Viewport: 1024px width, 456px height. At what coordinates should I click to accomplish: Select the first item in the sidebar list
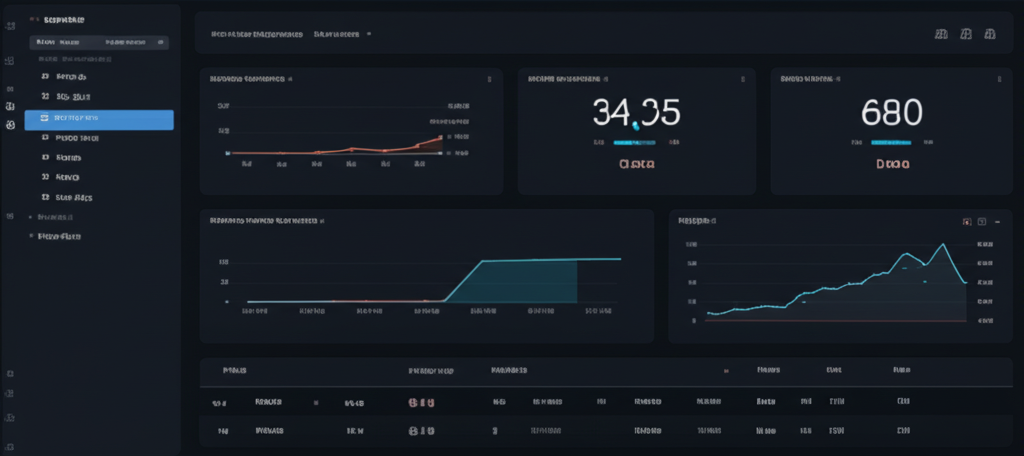click(70, 76)
